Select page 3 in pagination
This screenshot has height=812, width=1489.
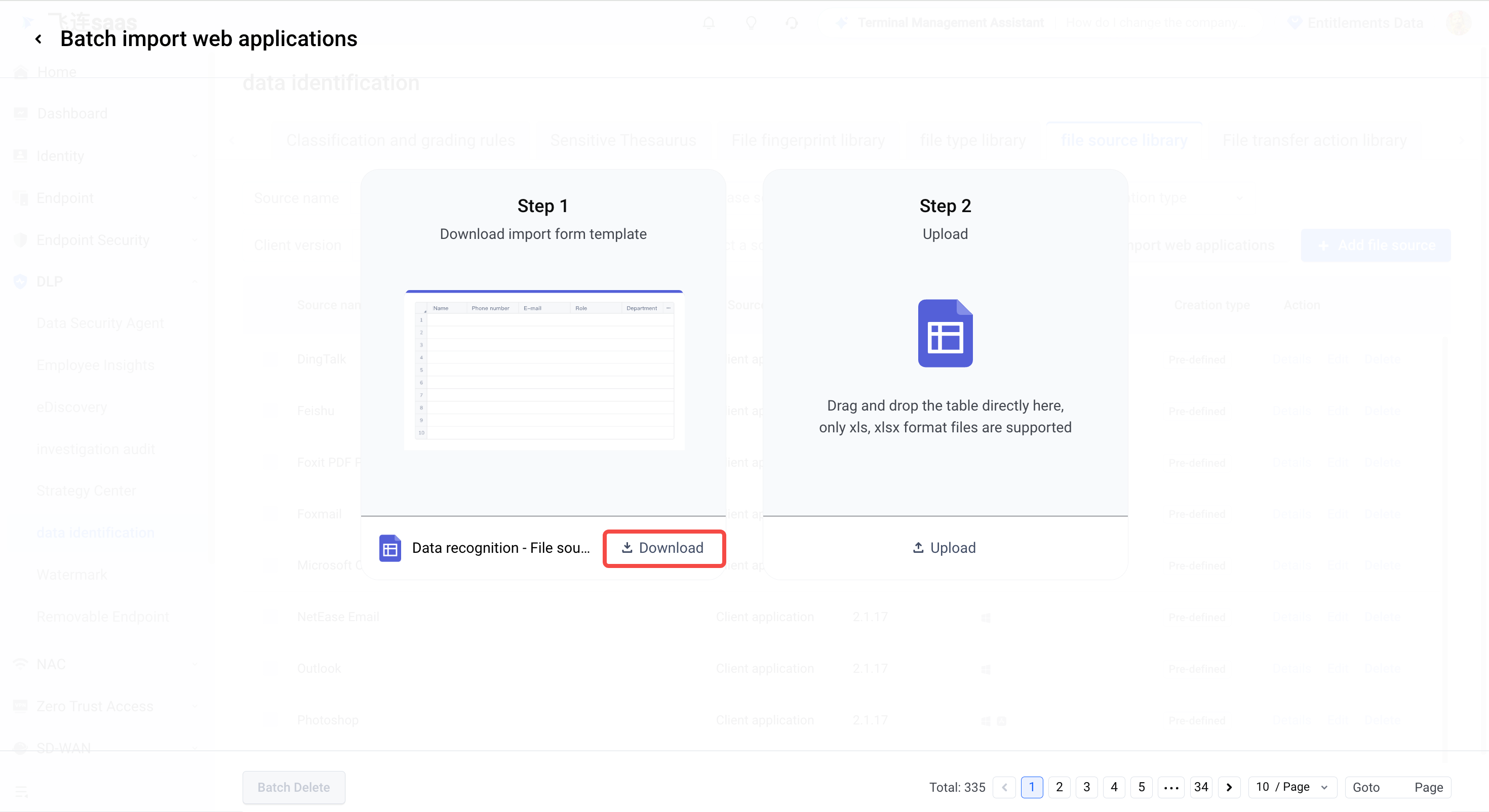click(1087, 787)
